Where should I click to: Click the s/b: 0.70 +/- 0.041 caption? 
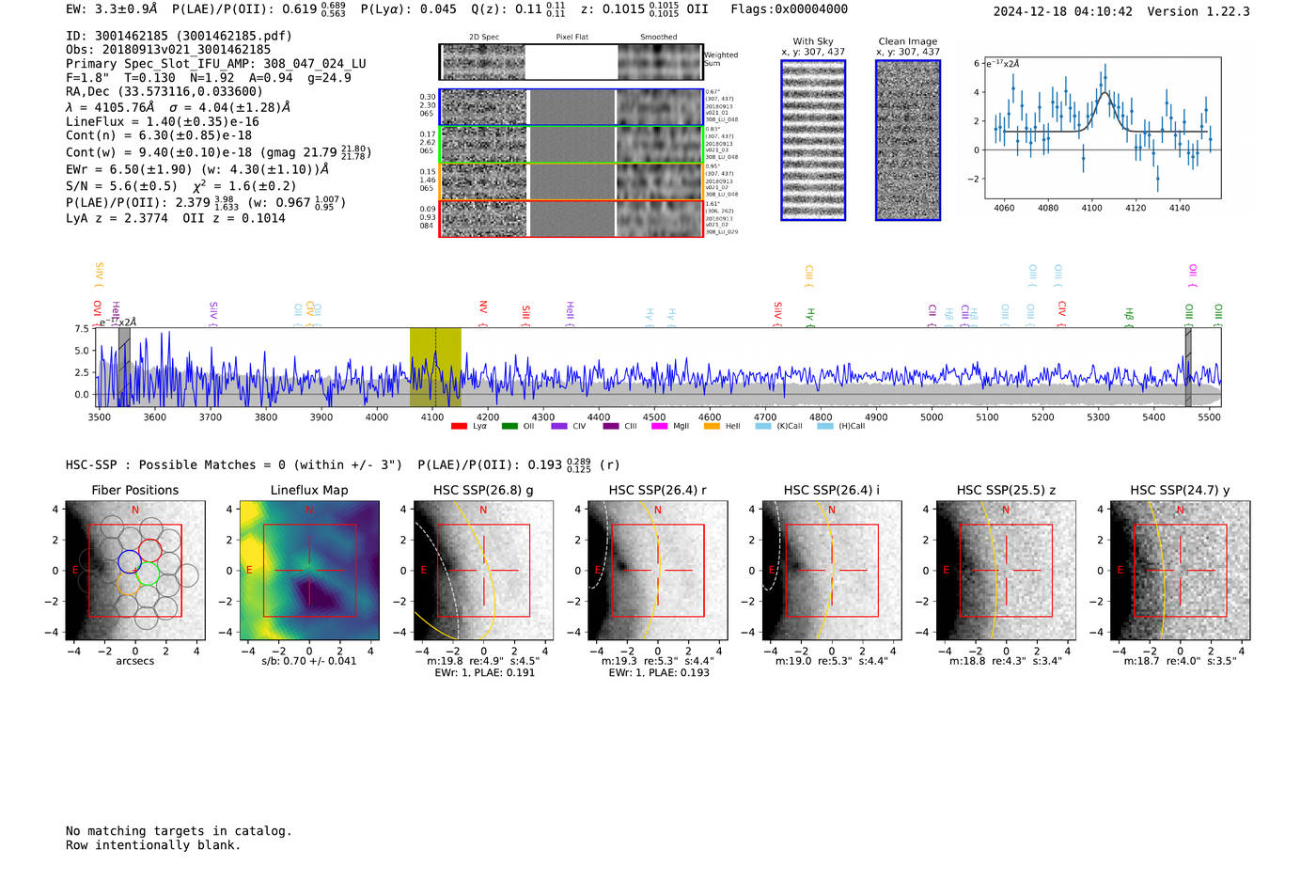pyautogui.click(x=309, y=661)
